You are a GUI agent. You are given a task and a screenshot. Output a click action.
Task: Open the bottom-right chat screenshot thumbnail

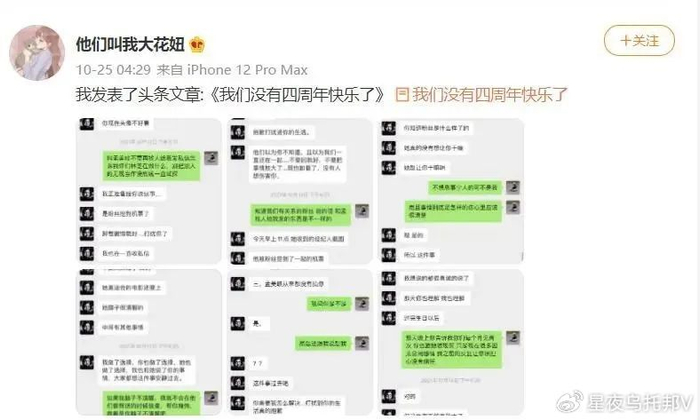click(x=451, y=342)
